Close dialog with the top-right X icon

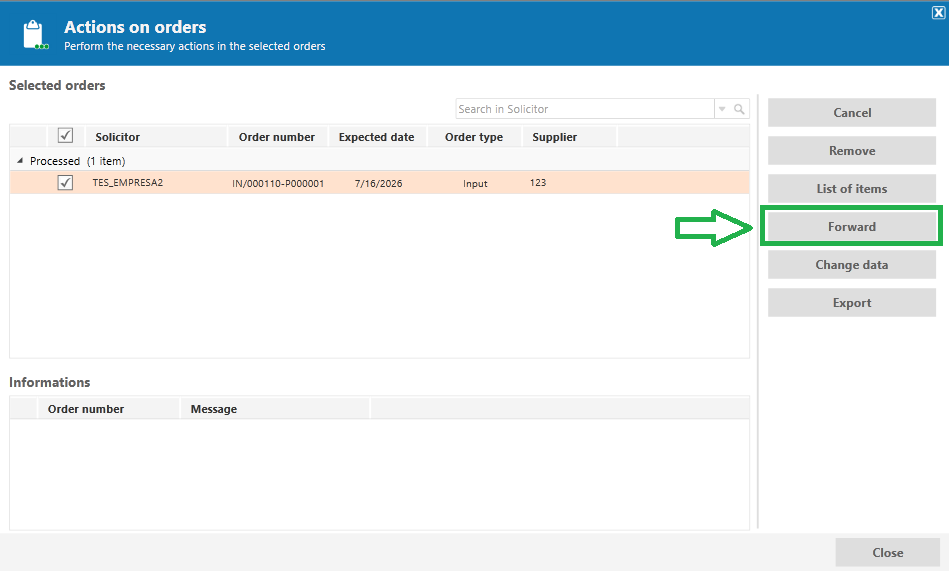tap(938, 13)
